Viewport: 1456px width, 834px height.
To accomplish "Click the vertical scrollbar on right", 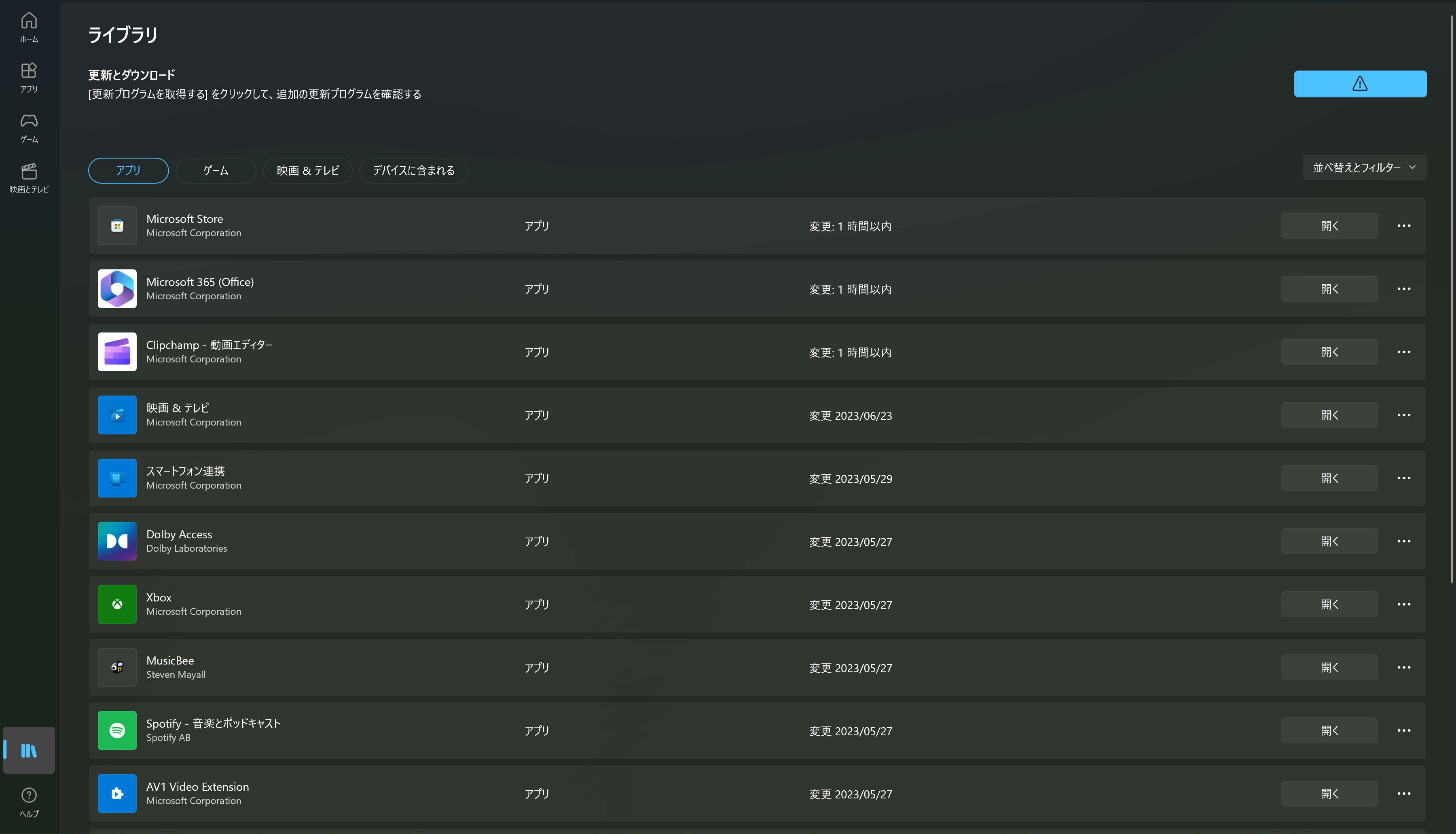I will [x=1452, y=298].
